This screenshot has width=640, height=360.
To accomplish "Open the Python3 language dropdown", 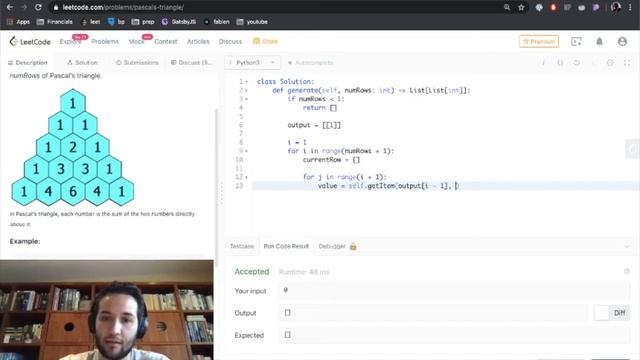I will (252, 62).
